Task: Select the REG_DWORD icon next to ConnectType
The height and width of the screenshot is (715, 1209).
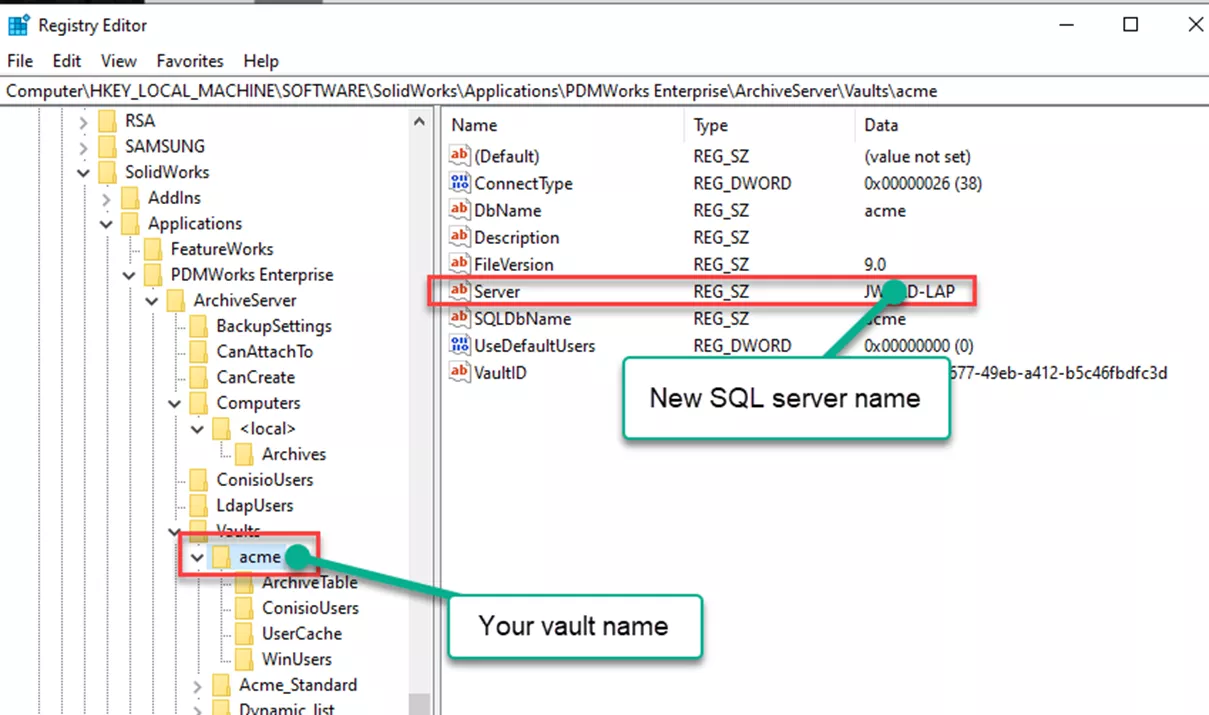Action: [459, 183]
